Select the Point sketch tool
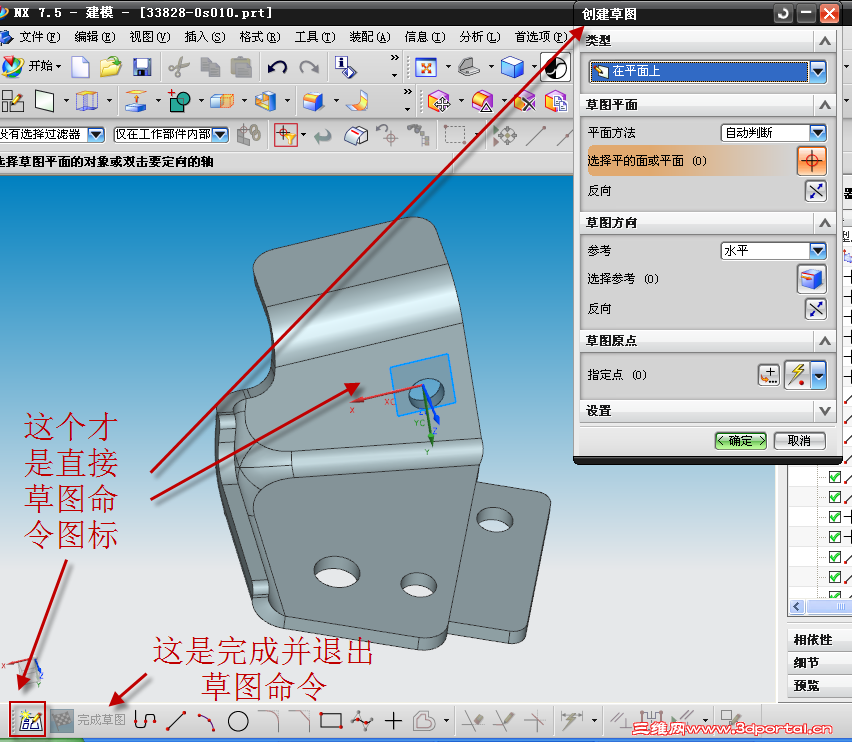This screenshot has width=852, height=742. [x=393, y=721]
